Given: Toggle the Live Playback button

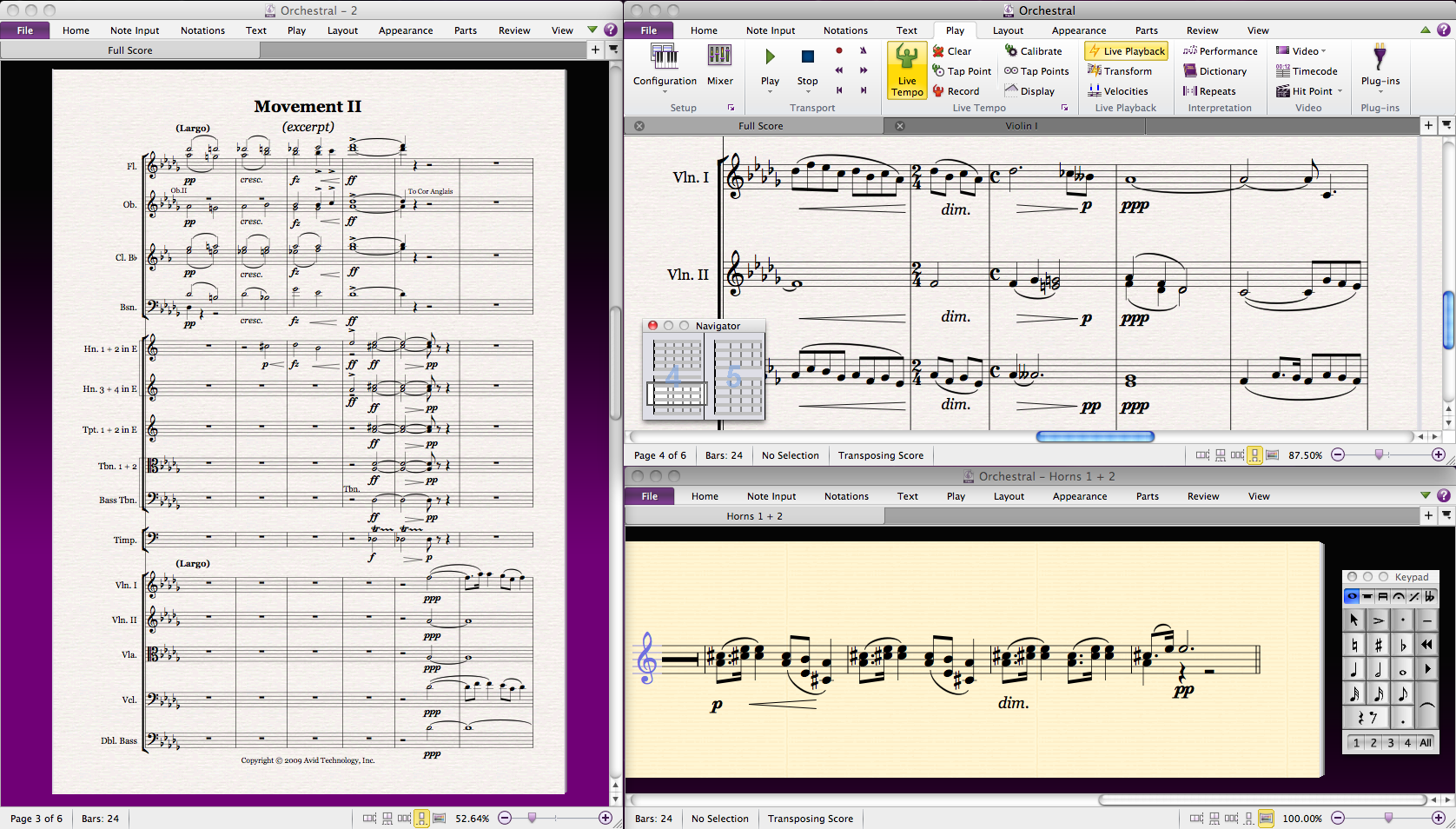Looking at the screenshot, I should [x=1126, y=51].
